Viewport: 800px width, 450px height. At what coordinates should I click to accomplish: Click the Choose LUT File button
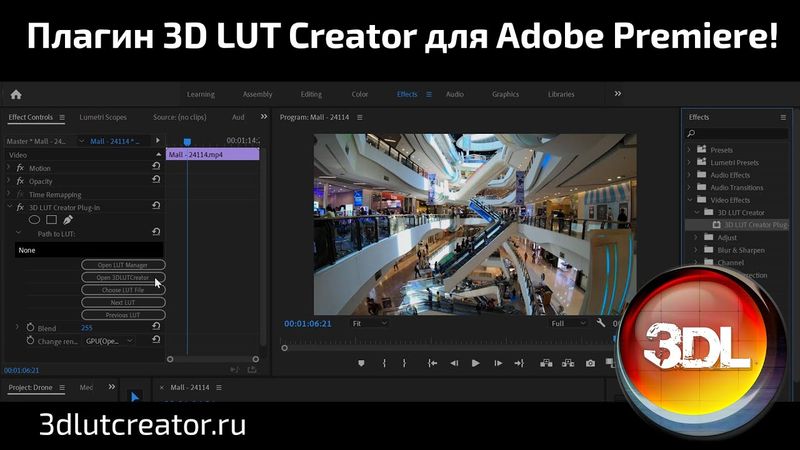123,290
